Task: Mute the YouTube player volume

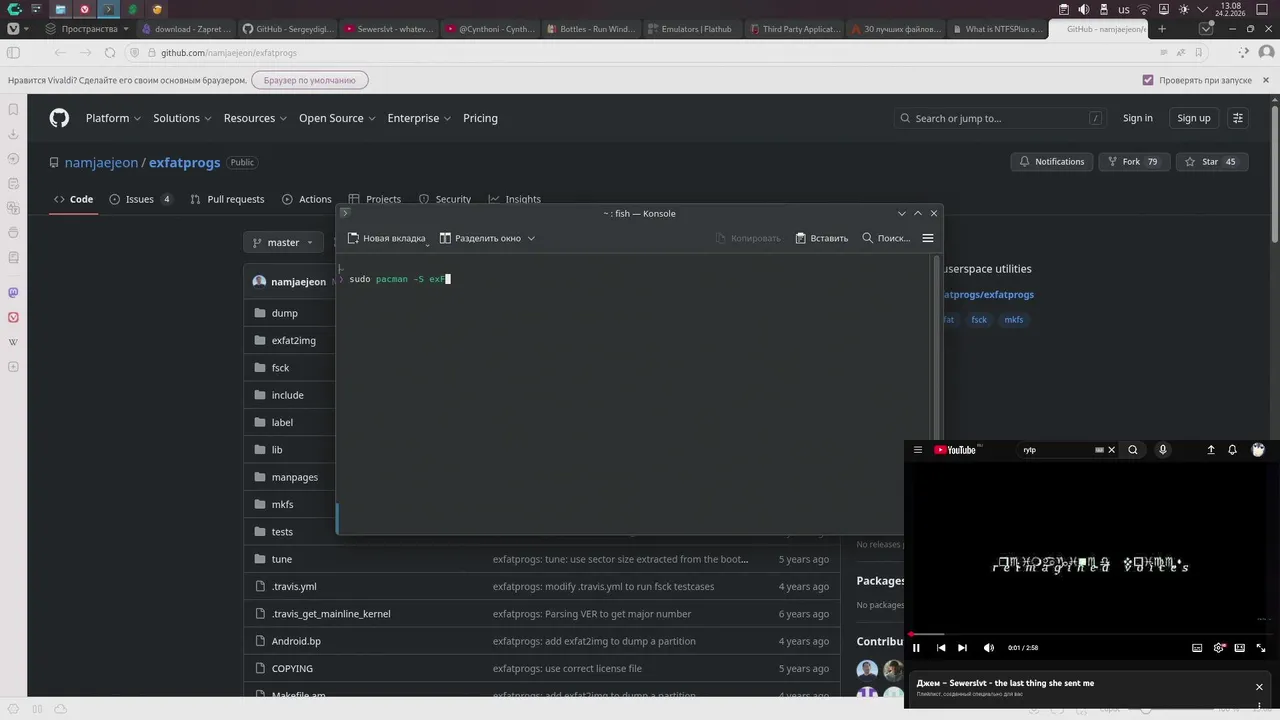Action: 988,648
